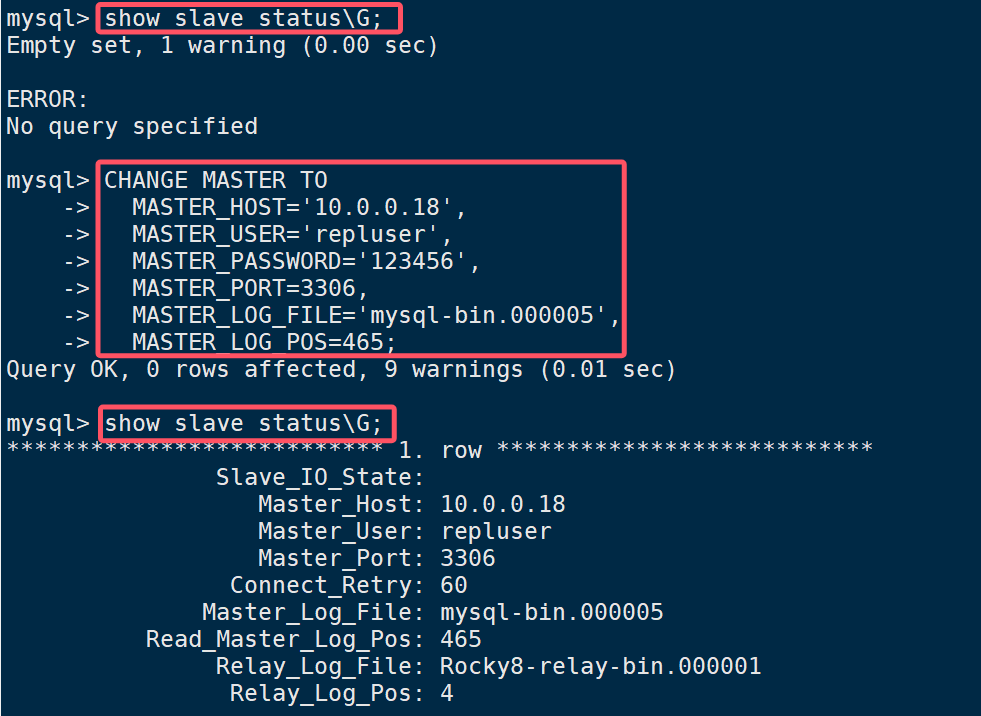
Task: Click the Master_Host value 10.0.0.18
Action: point(503,504)
